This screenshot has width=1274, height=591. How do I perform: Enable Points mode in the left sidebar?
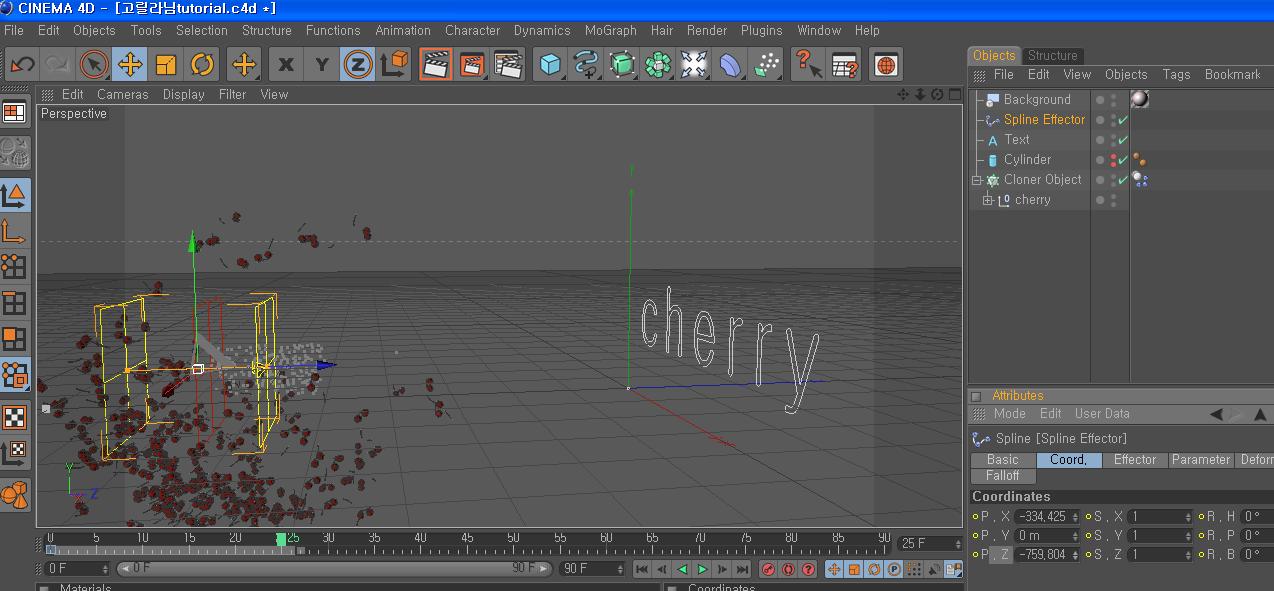click(x=15, y=267)
